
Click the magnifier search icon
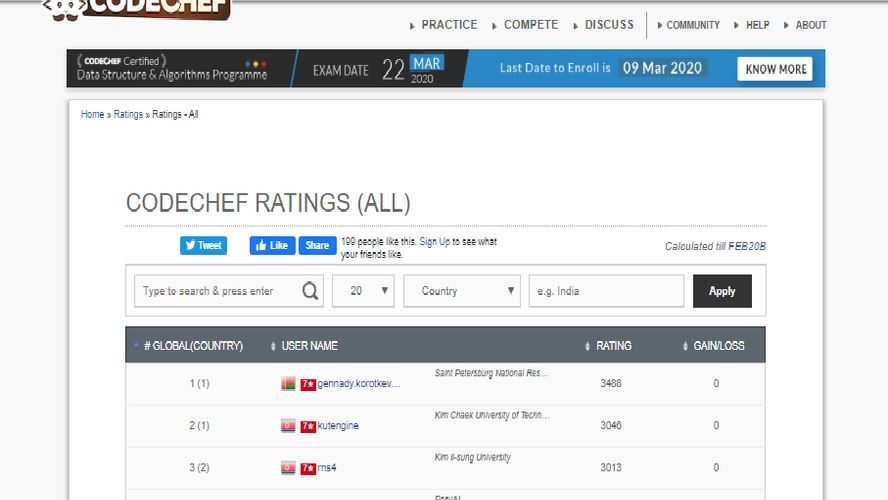coord(310,291)
